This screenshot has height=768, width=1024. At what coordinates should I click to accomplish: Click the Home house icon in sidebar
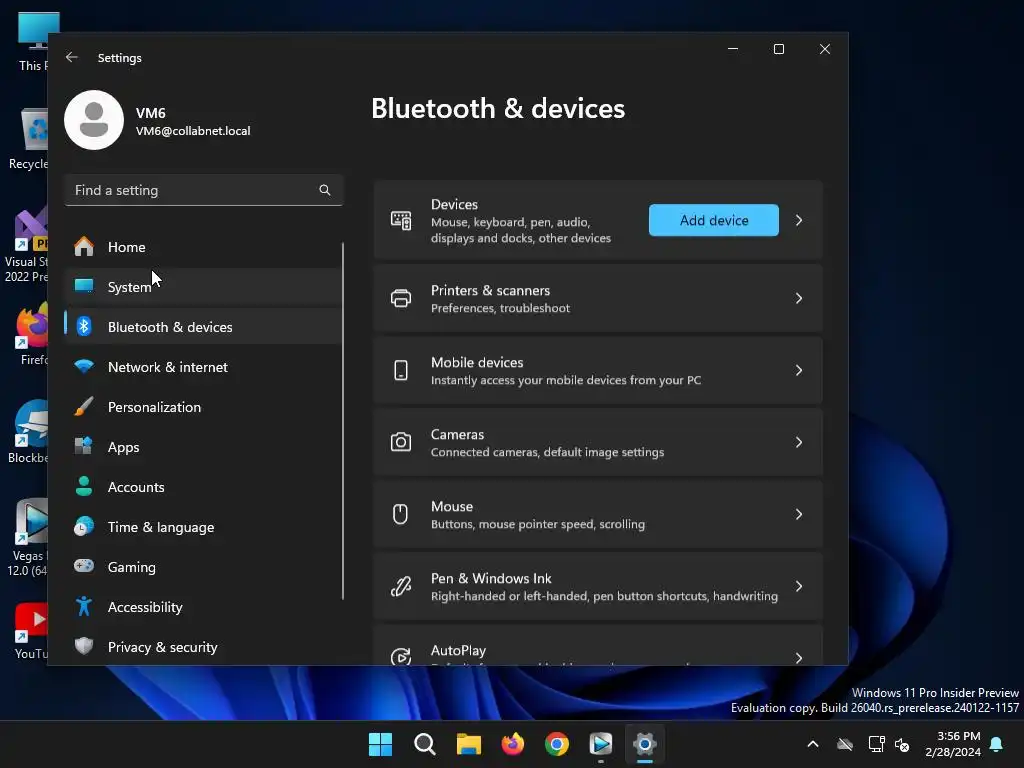84,247
